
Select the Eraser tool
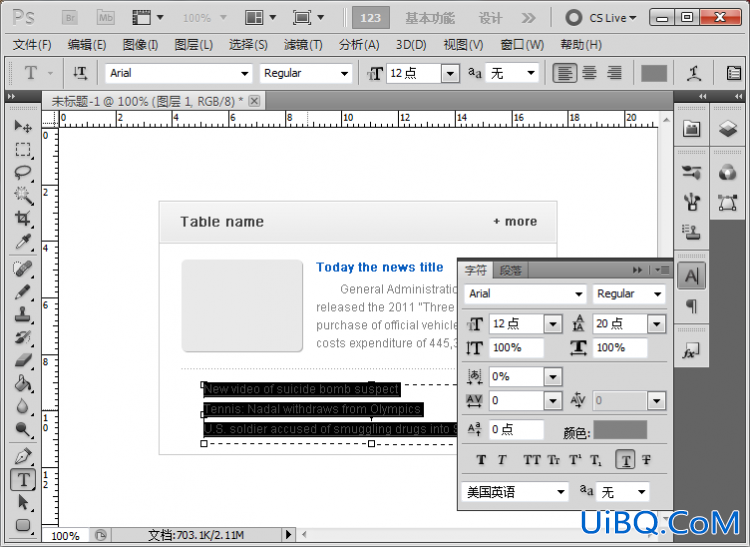(22, 360)
